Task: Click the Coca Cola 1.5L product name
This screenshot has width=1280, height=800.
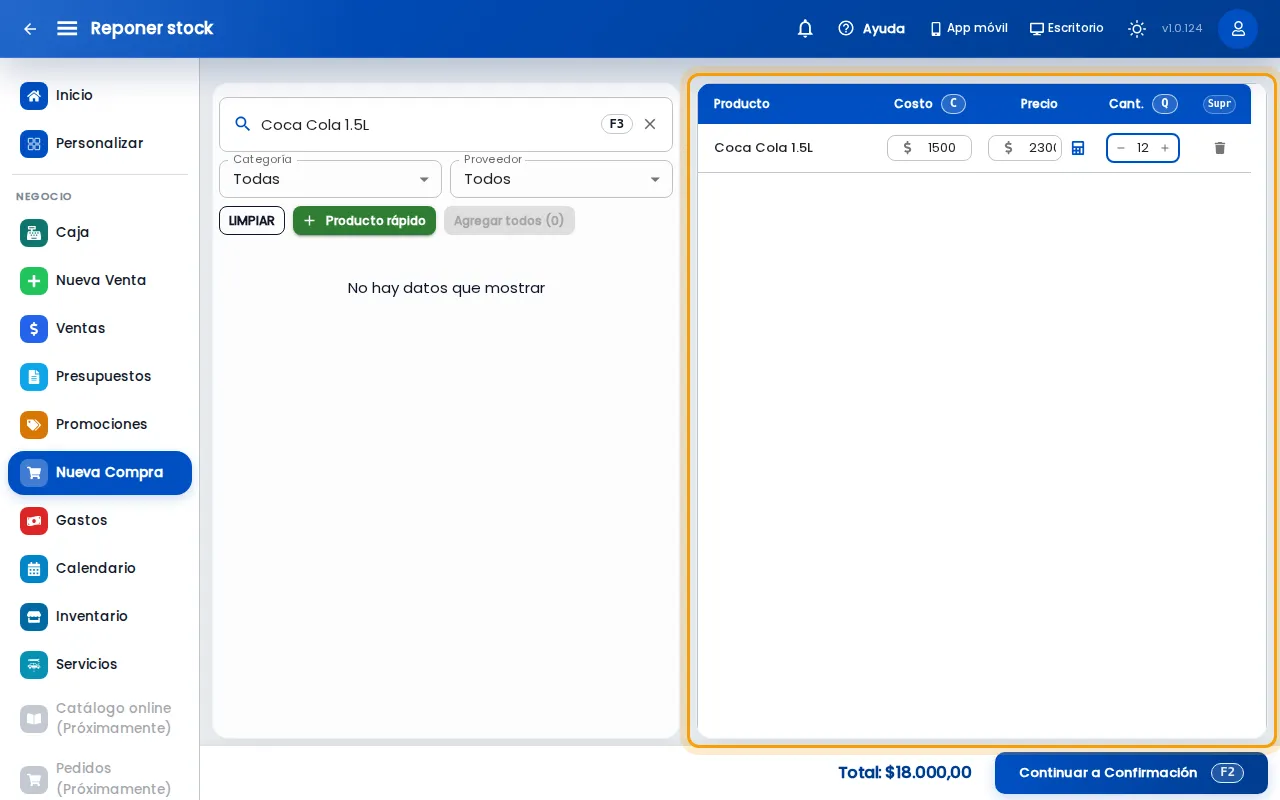Action: pos(763,148)
